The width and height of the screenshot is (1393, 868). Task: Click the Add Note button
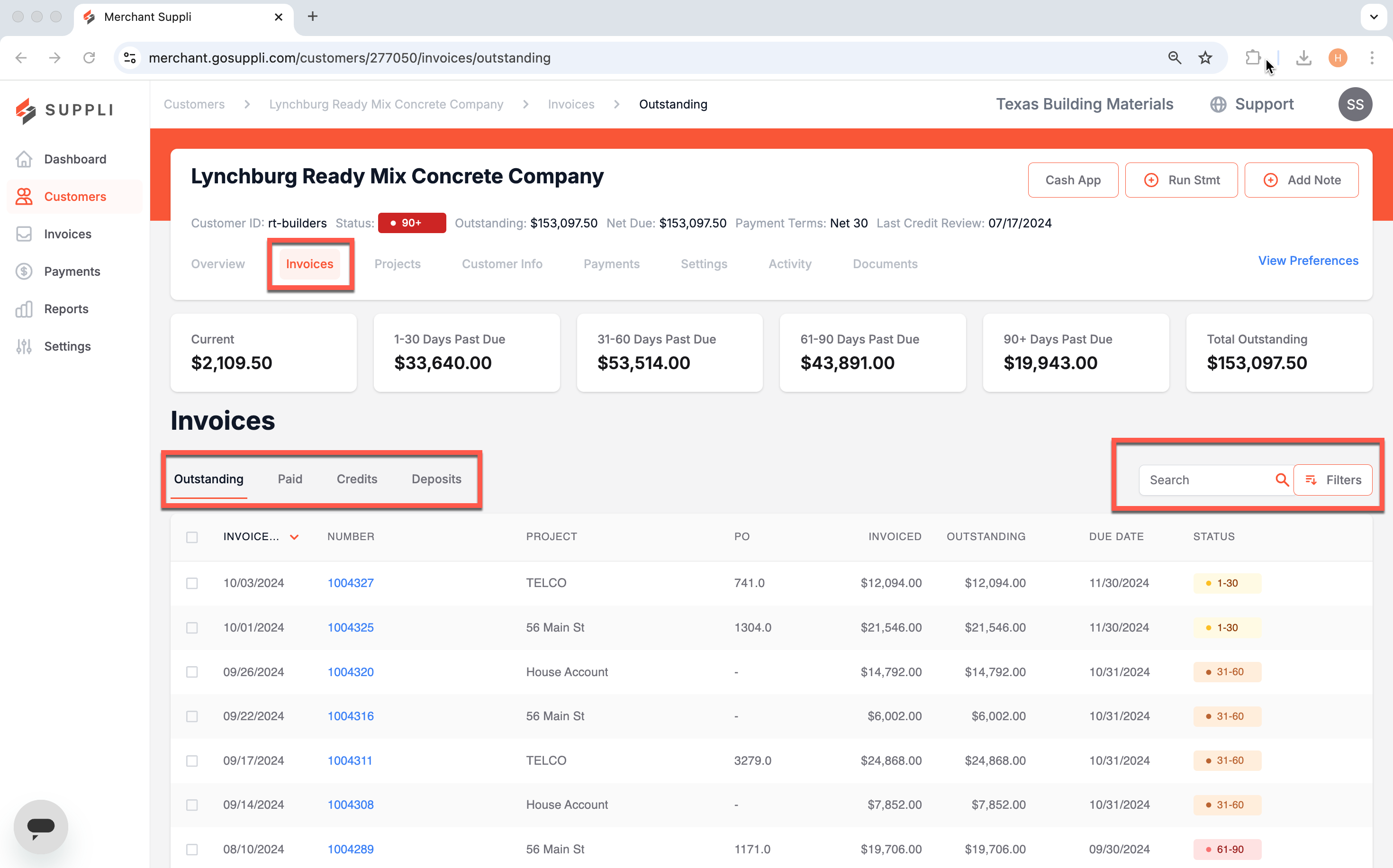1301,180
